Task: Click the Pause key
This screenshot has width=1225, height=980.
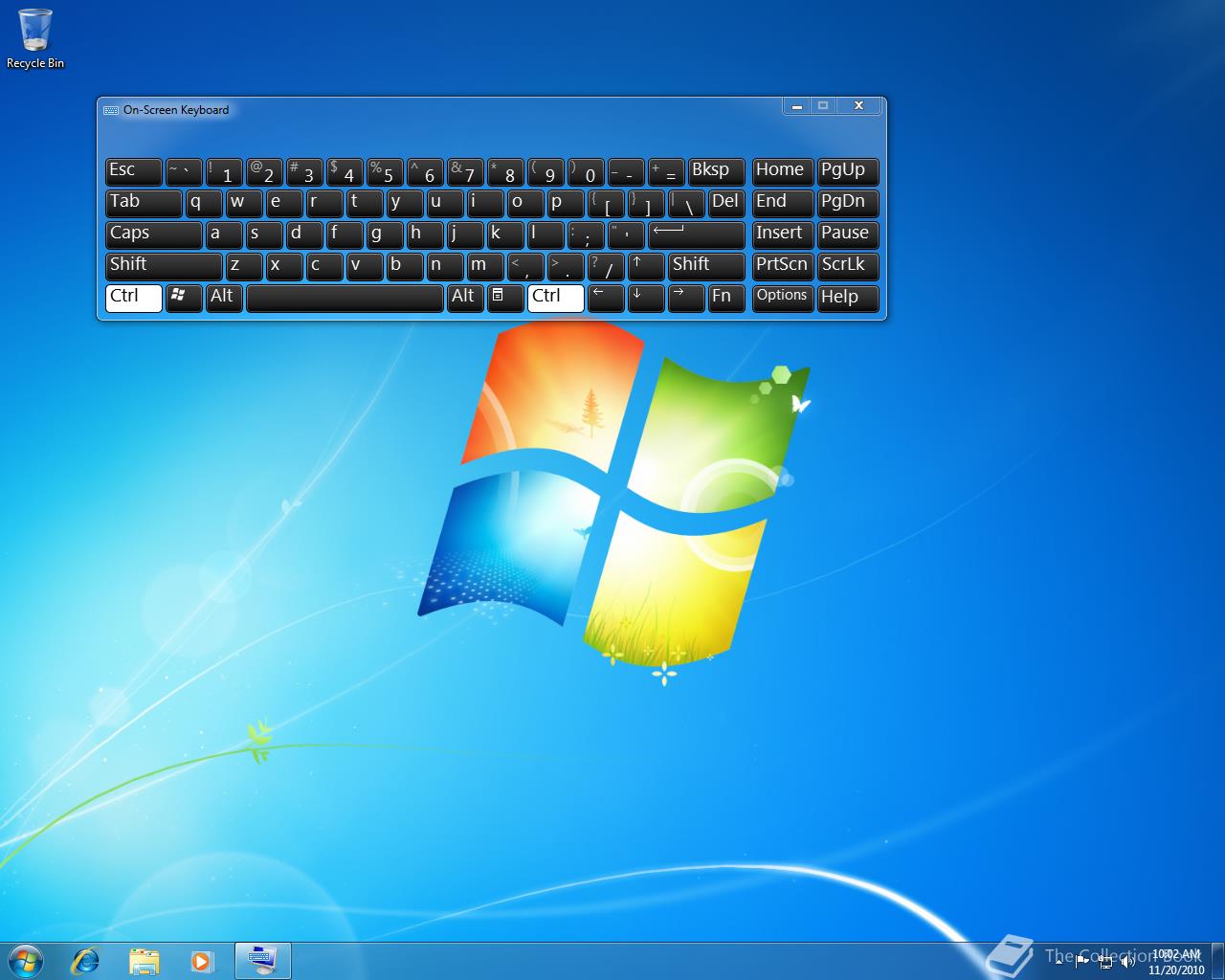Action: point(848,234)
